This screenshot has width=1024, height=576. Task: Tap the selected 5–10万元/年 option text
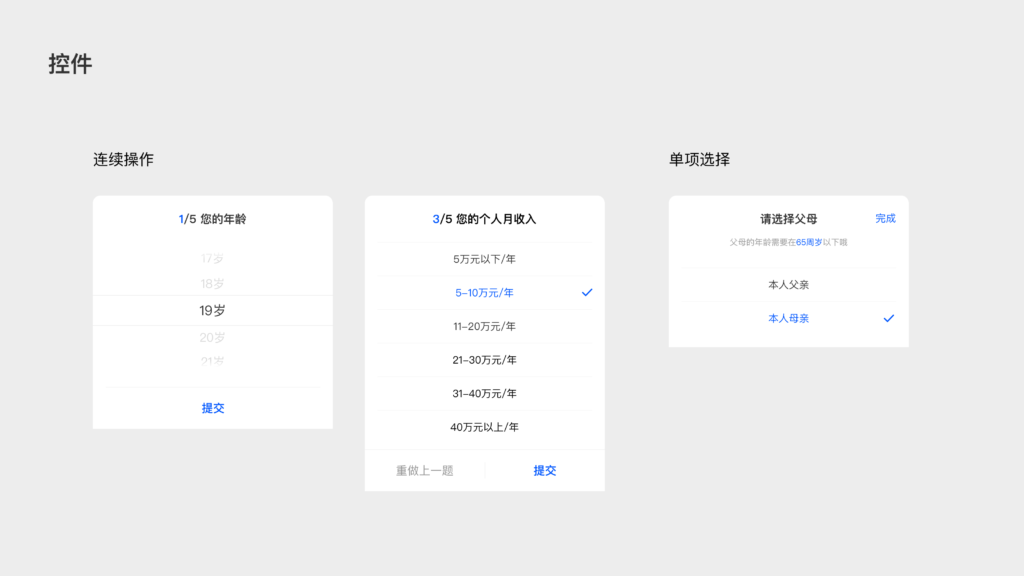point(484,293)
